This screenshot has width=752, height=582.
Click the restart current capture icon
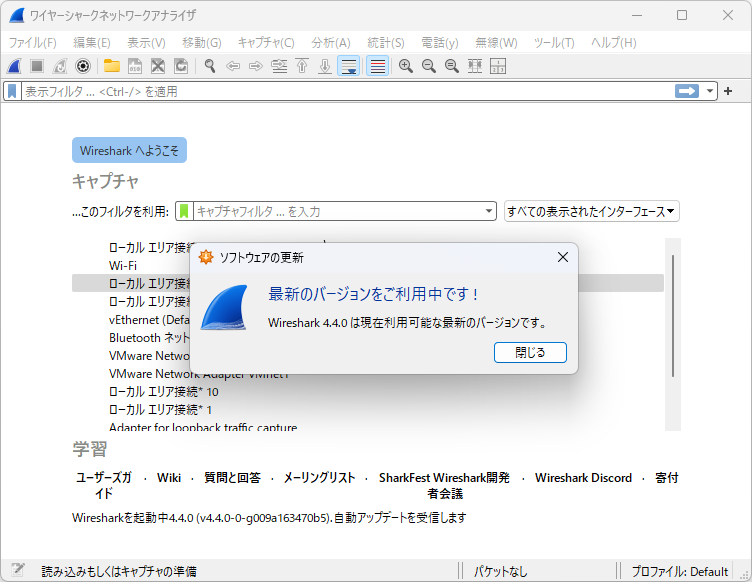pyautogui.click(x=60, y=66)
